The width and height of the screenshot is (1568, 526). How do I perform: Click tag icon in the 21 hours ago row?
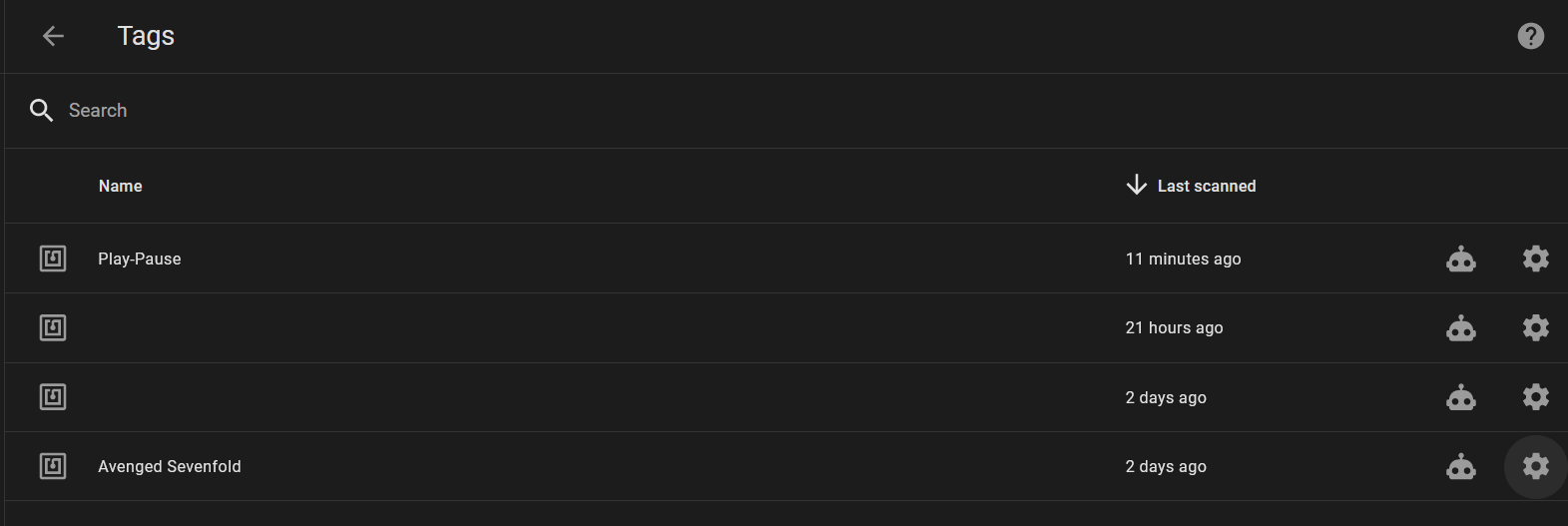pyautogui.click(x=53, y=327)
